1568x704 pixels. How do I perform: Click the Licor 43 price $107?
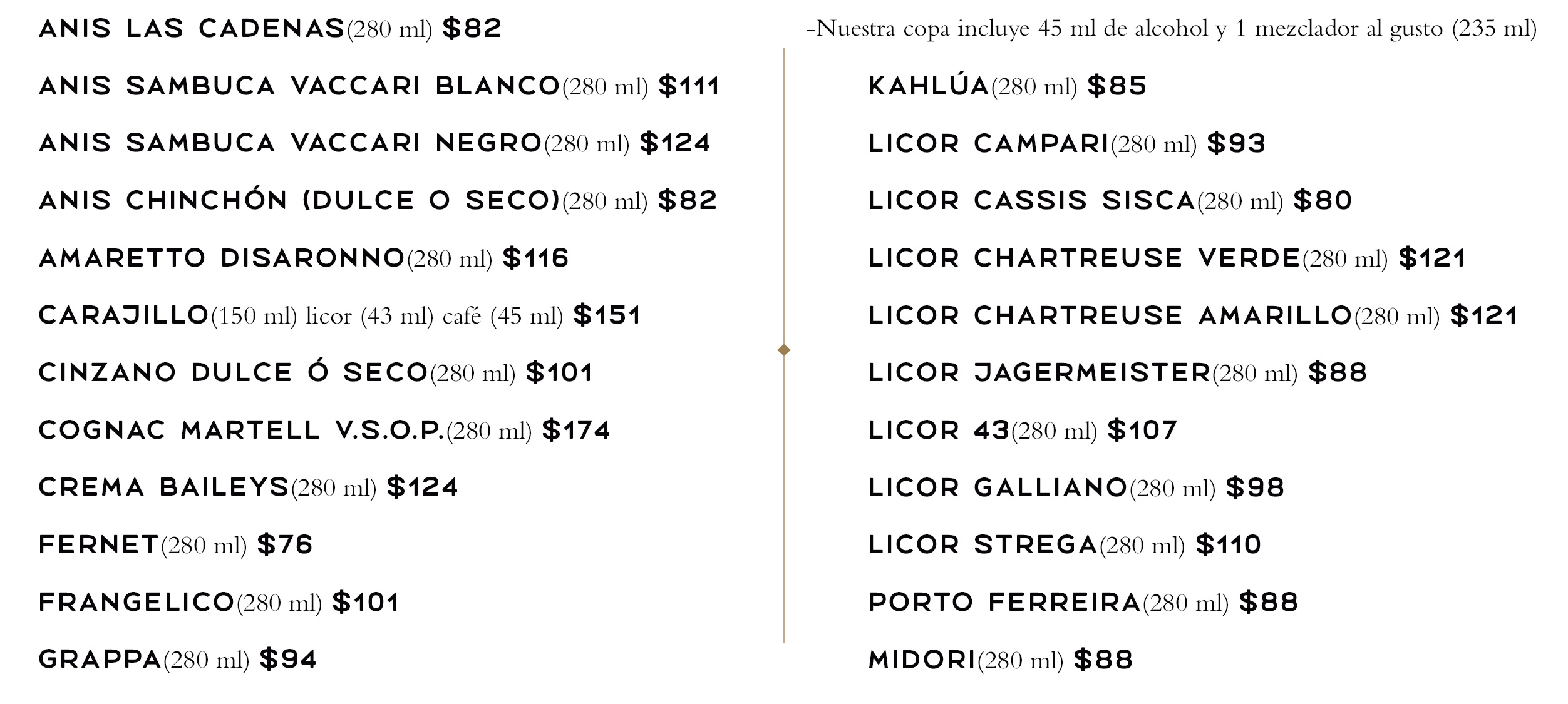1143,431
